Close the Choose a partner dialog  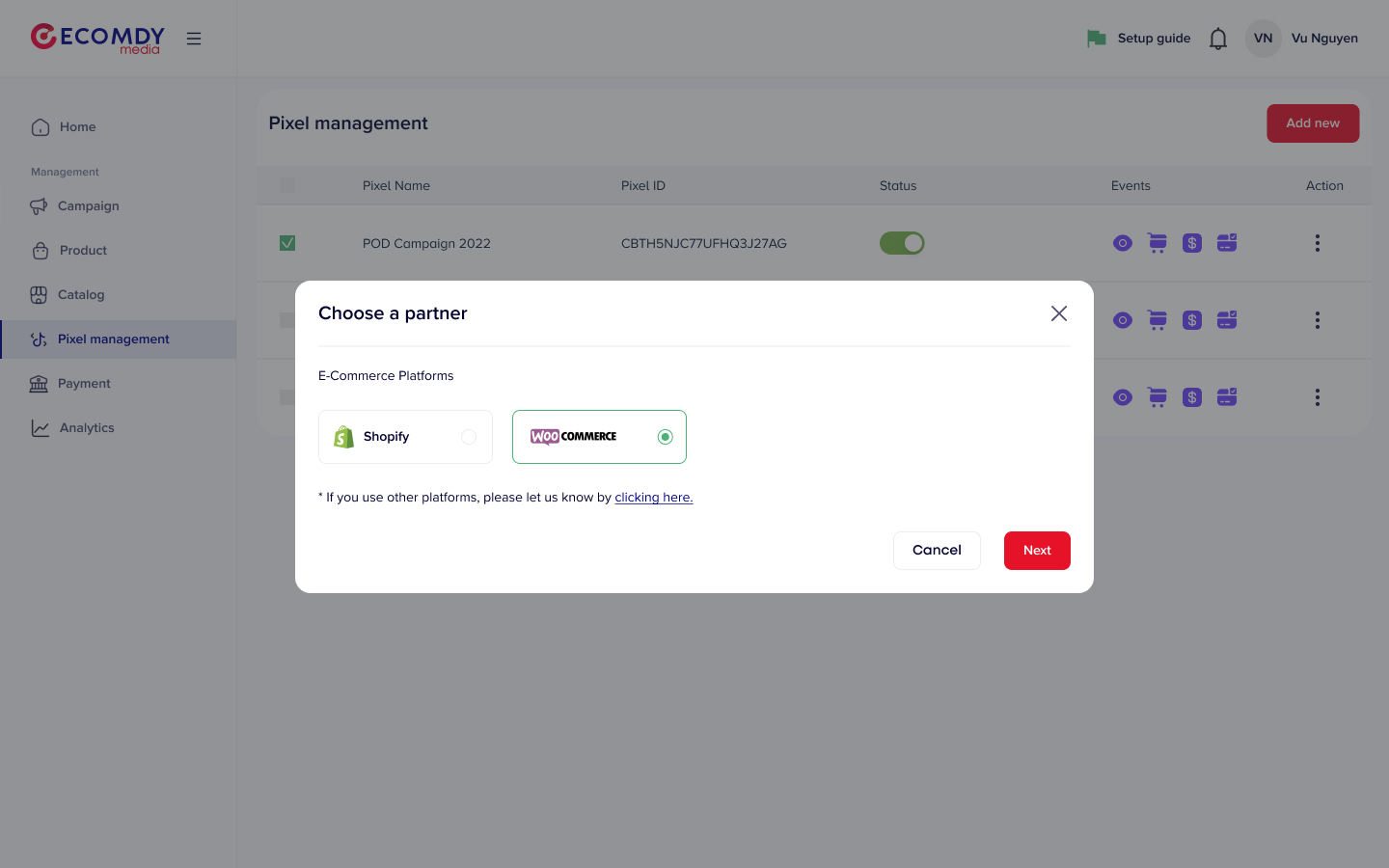coord(1059,313)
